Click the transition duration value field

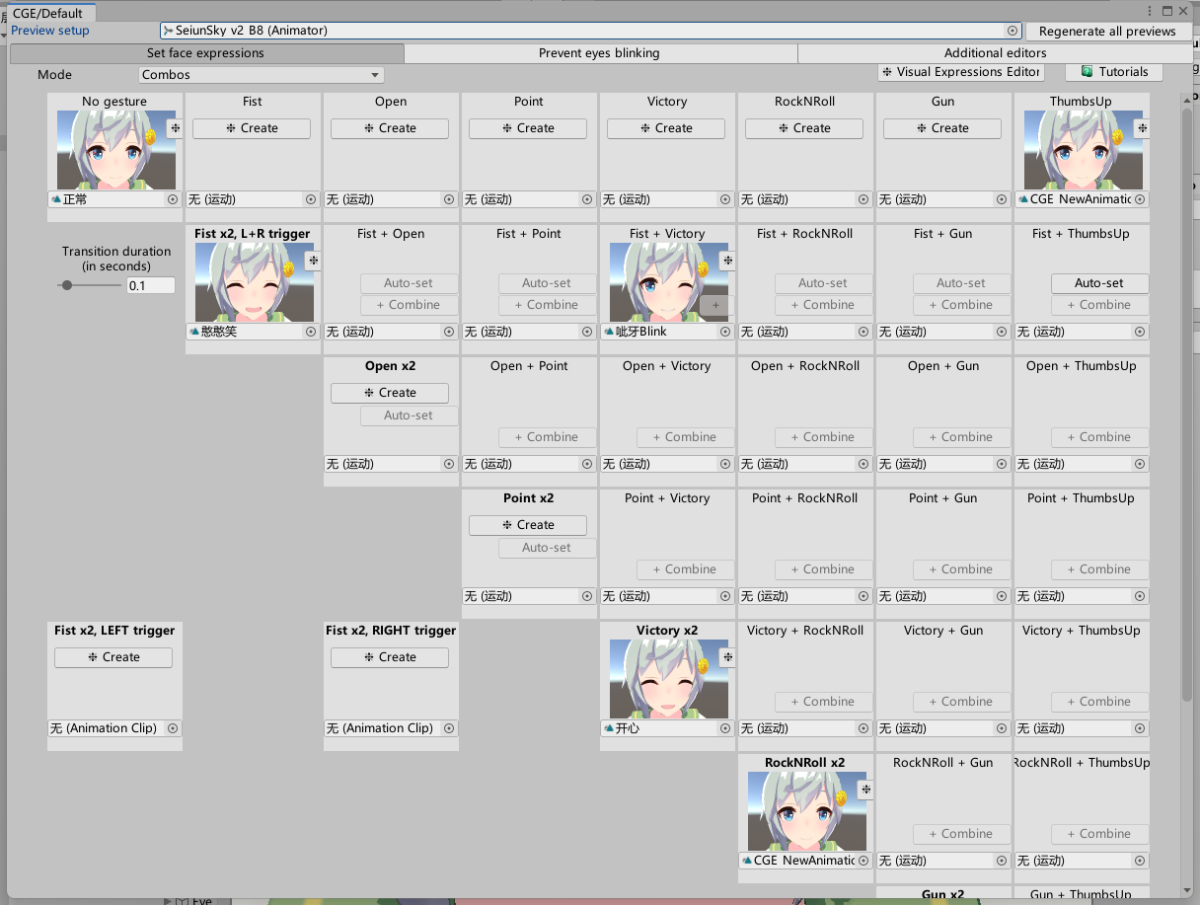[x=150, y=286]
